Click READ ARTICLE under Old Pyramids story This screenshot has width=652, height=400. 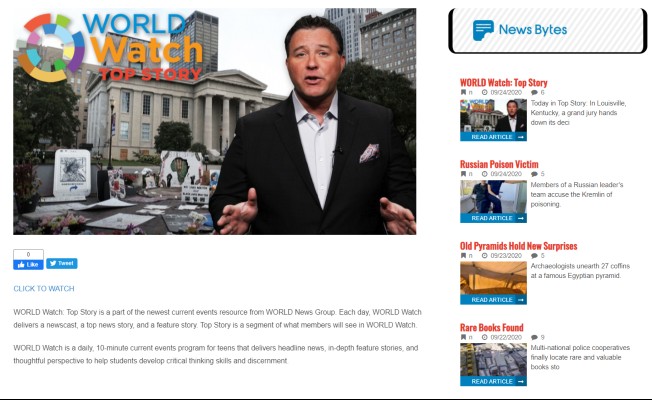tap(493, 300)
